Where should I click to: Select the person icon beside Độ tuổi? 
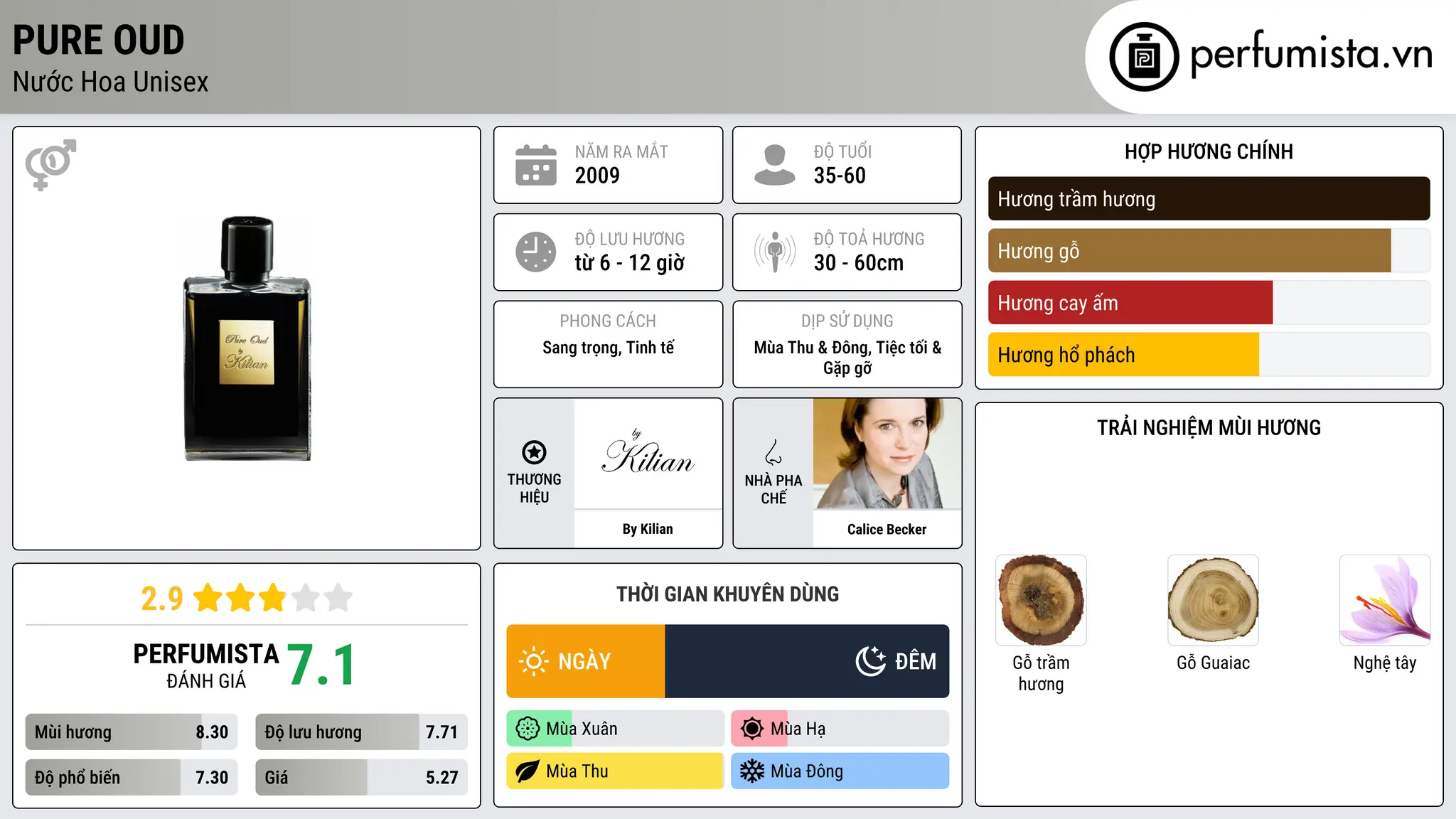pyautogui.click(x=775, y=165)
